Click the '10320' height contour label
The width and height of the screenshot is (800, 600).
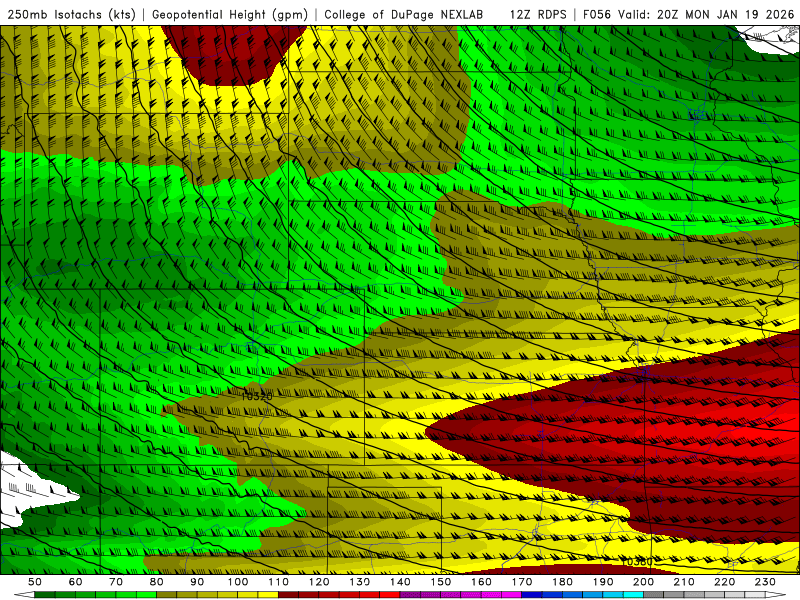pyautogui.click(x=257, y=396)
